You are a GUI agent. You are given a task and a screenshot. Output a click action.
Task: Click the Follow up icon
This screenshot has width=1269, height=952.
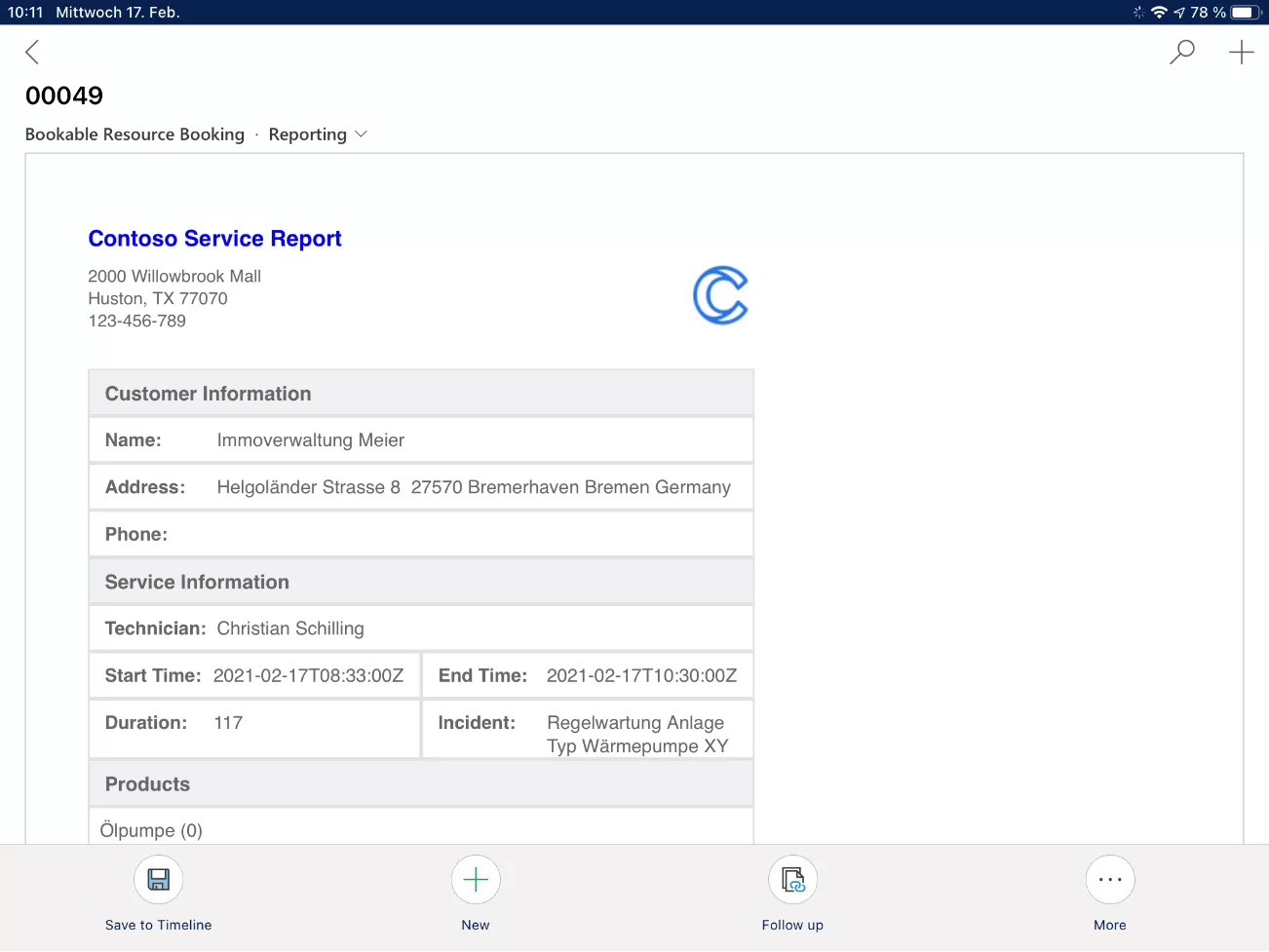(792, 880)
